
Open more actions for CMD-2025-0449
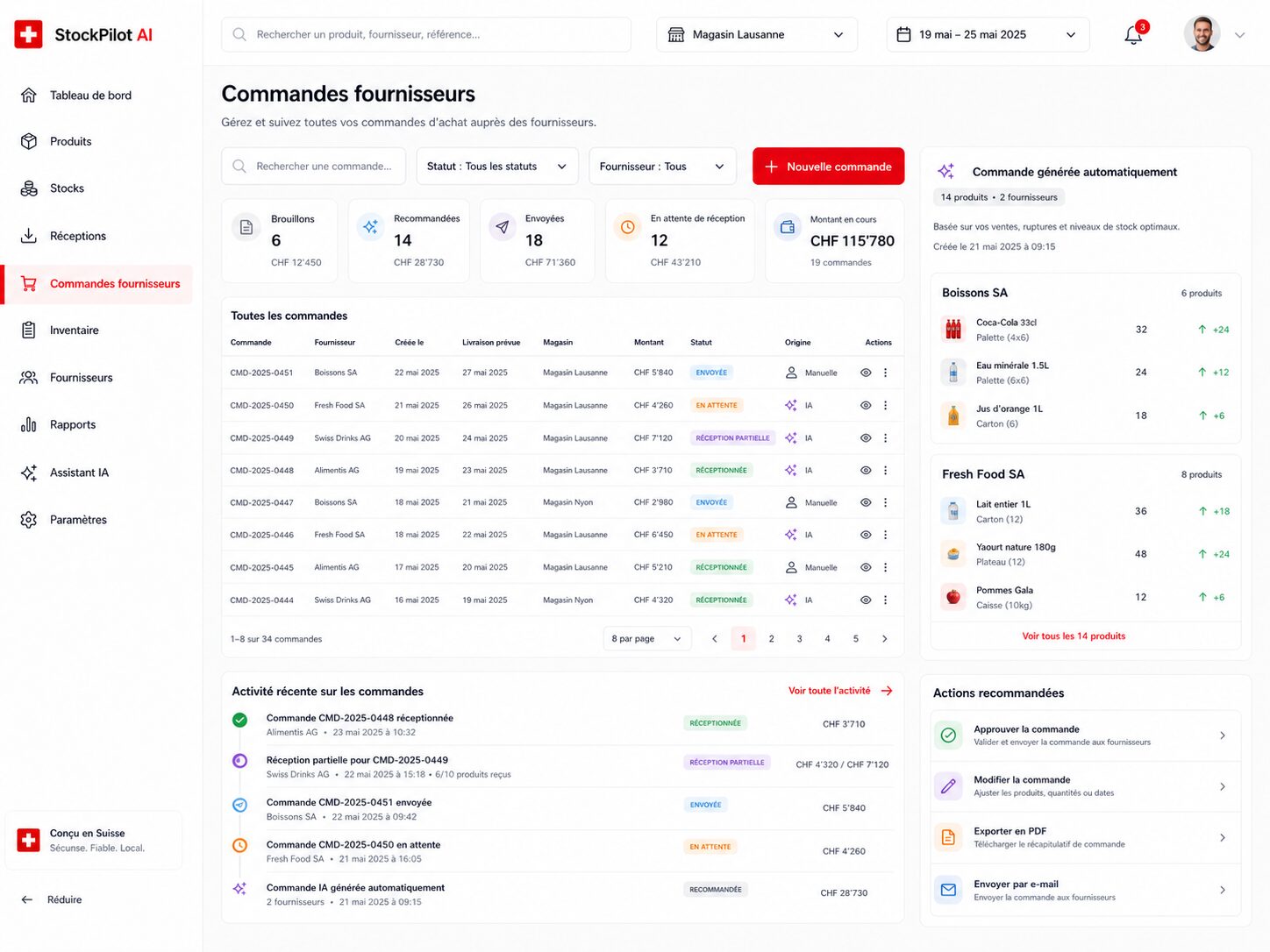[x=886, y=437]
